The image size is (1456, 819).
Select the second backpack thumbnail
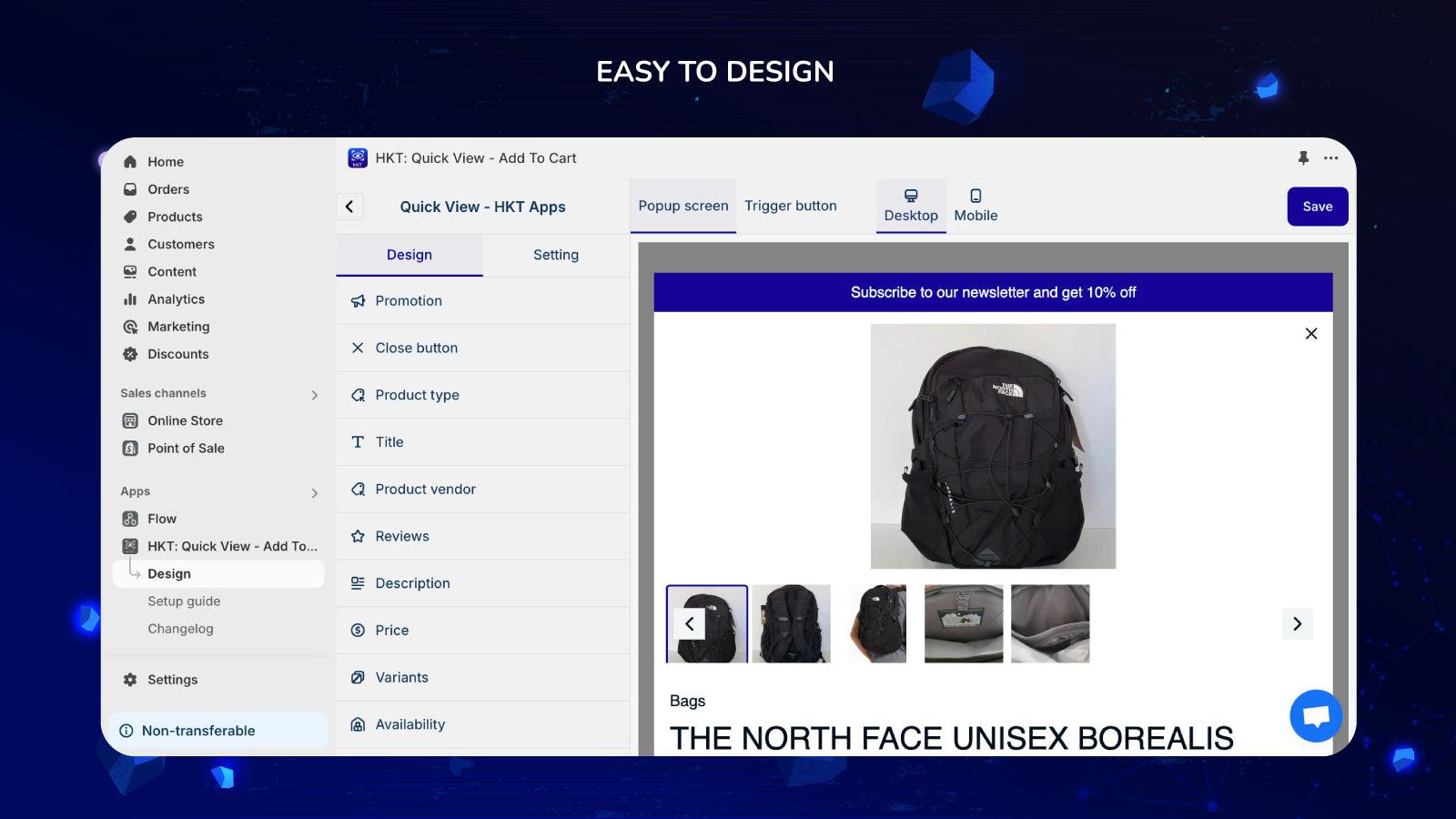coord(791,624)
